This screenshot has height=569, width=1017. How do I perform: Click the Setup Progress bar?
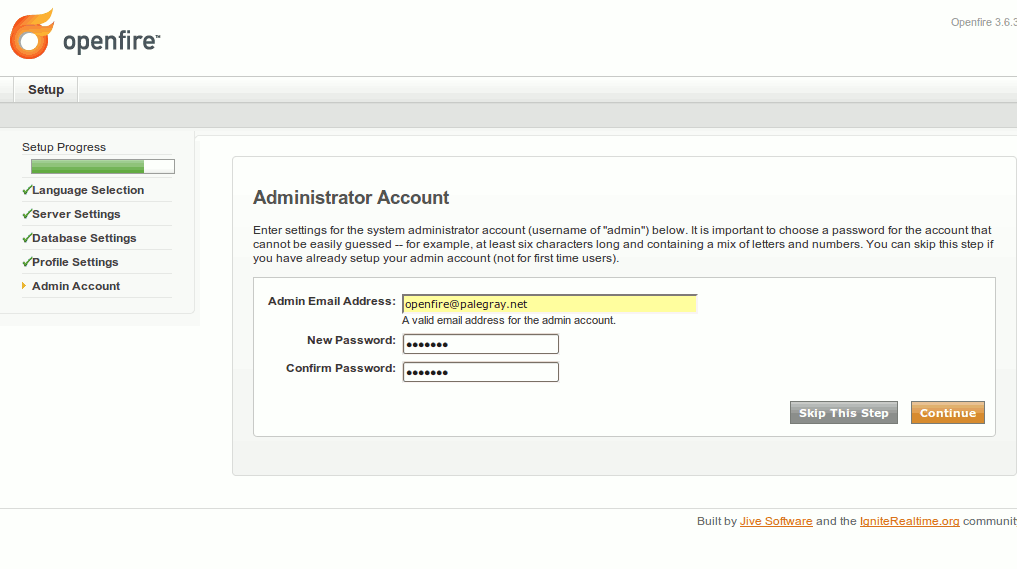tap(102, 167)
